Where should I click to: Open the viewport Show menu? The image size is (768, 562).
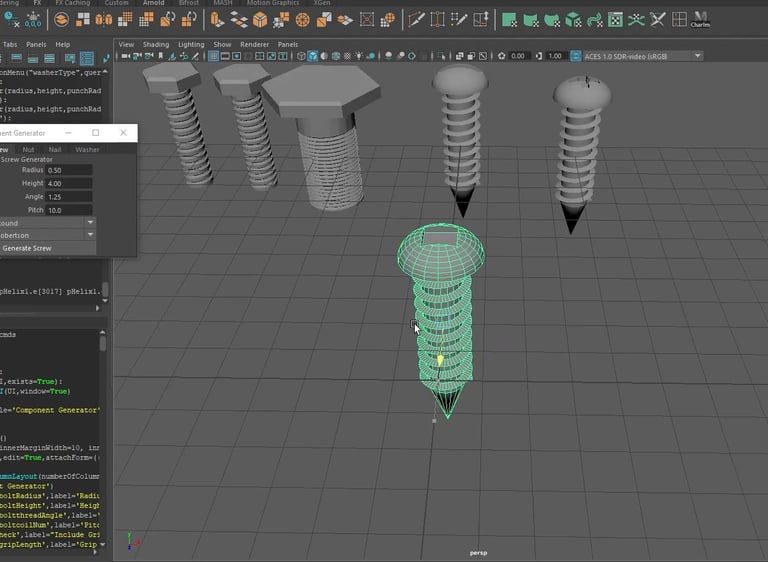[222, 44]
